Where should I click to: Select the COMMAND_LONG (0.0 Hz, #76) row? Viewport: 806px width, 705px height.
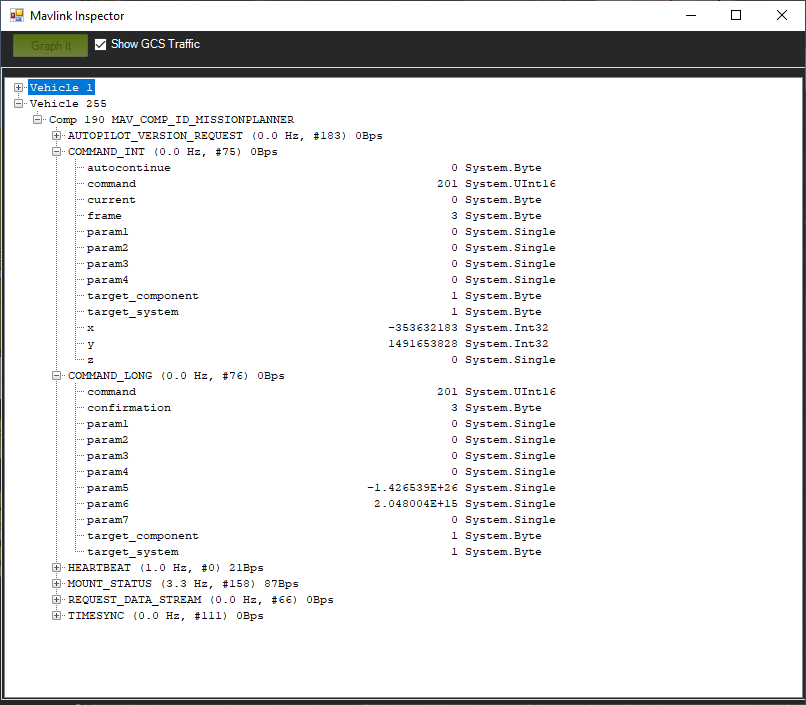click(x=176, y=376)
